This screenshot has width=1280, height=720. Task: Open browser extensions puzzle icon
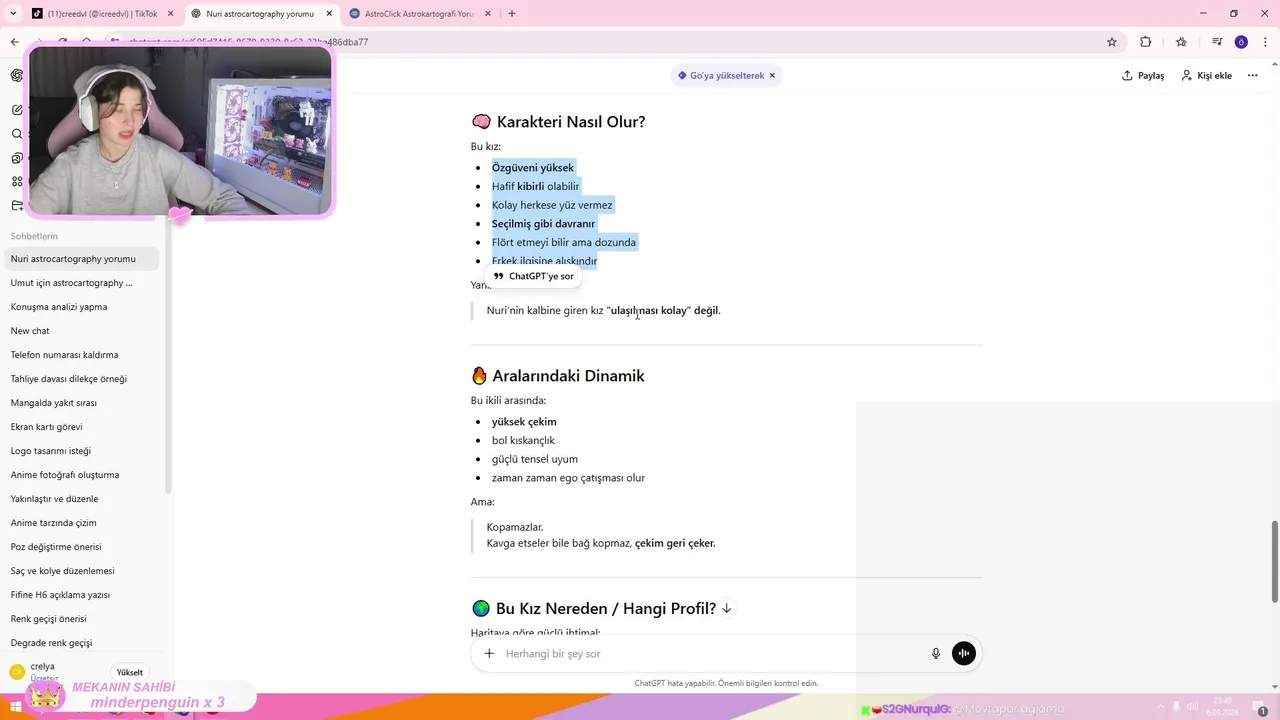tap(1145, 42)
